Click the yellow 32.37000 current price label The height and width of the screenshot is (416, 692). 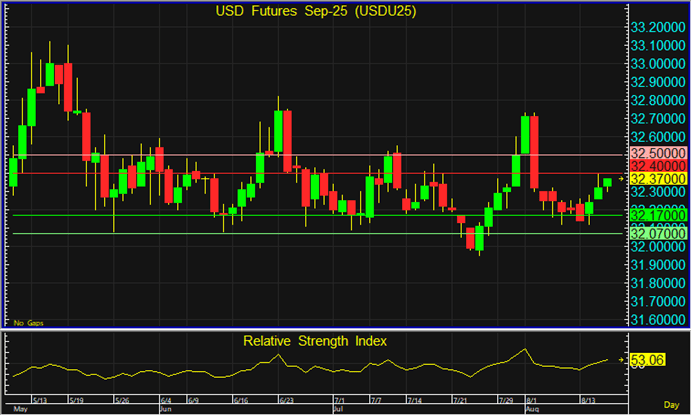(657, 178)
